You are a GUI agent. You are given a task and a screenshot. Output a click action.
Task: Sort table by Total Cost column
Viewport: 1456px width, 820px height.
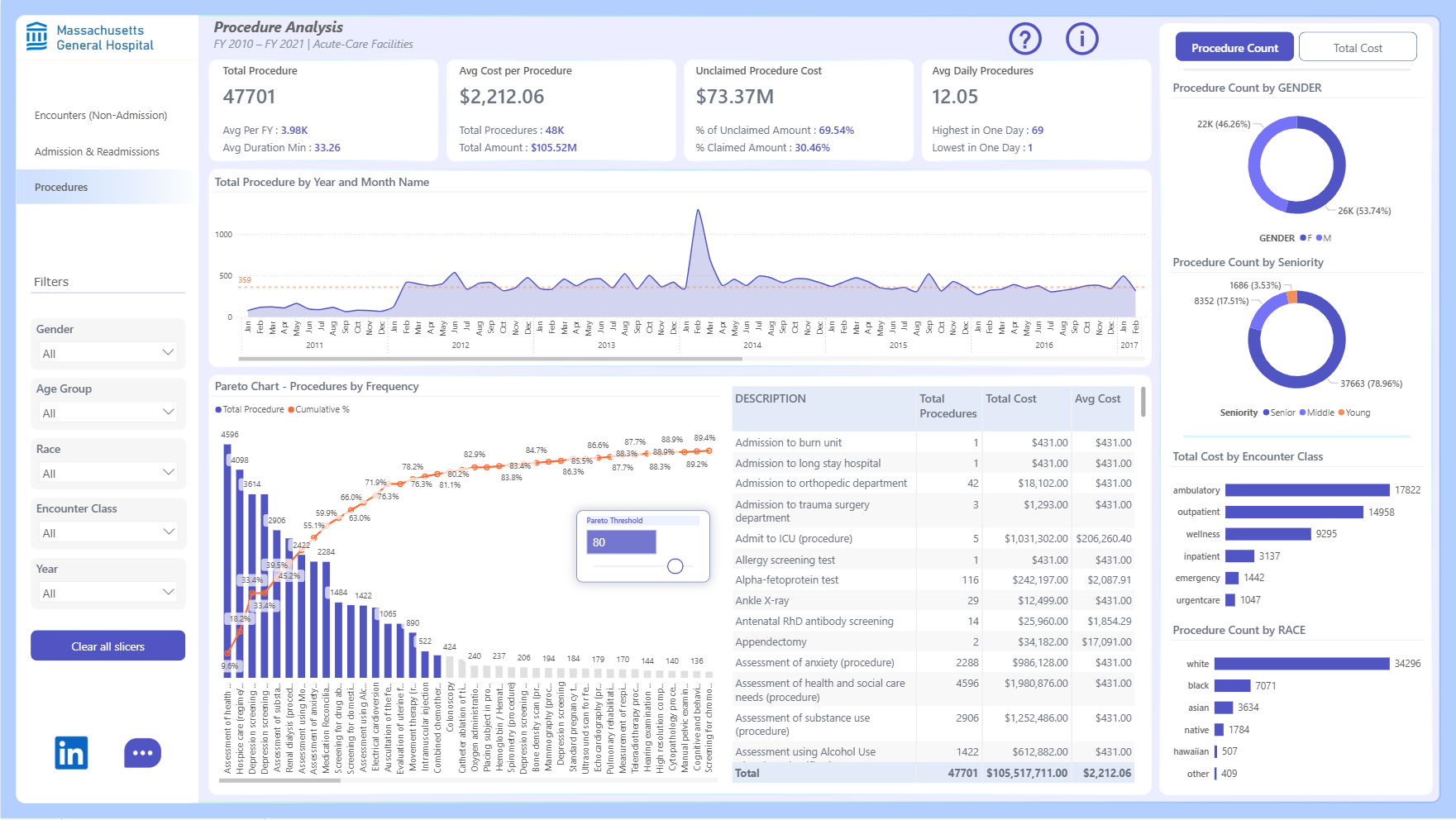point(1011,398)
